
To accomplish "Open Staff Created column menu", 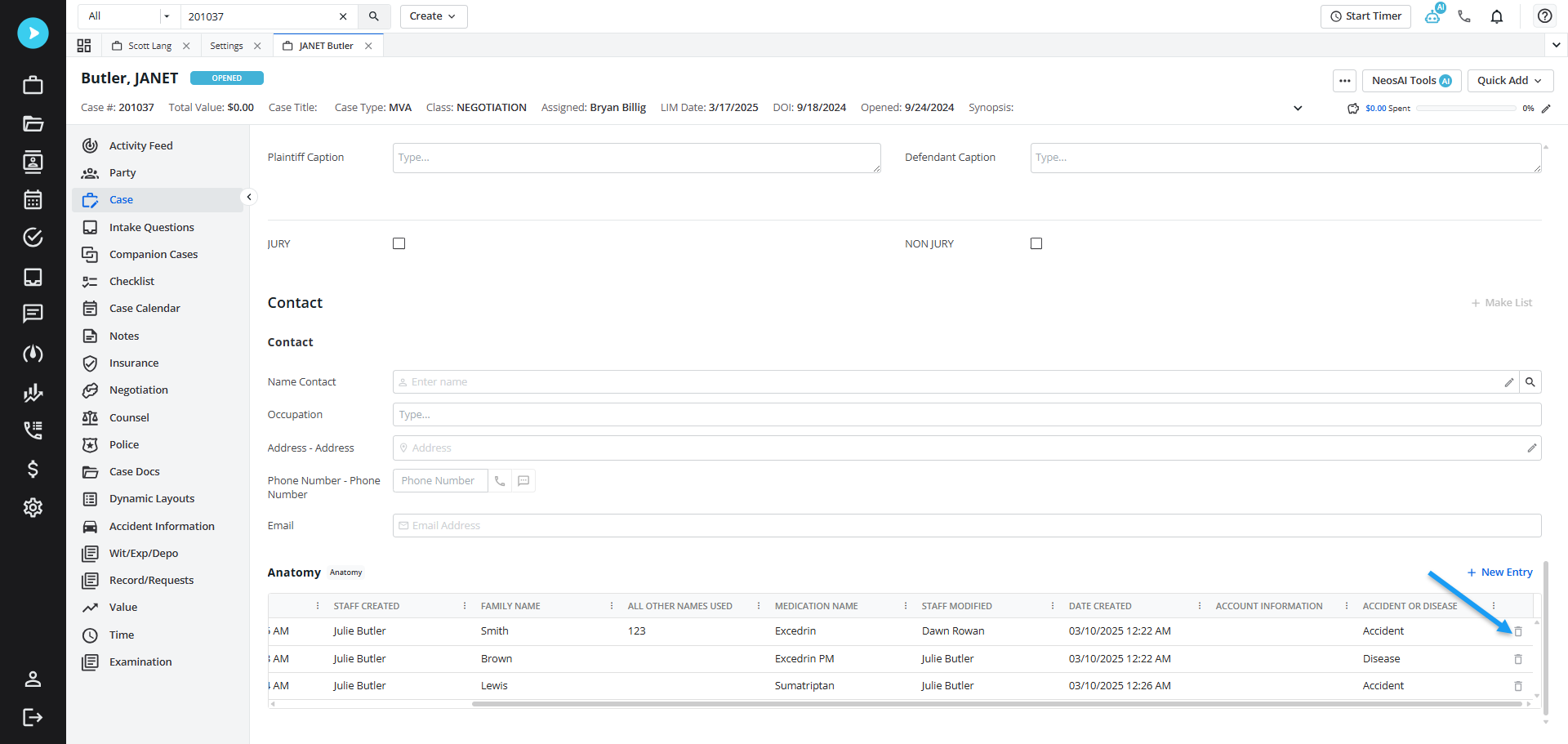I will 465,606.
